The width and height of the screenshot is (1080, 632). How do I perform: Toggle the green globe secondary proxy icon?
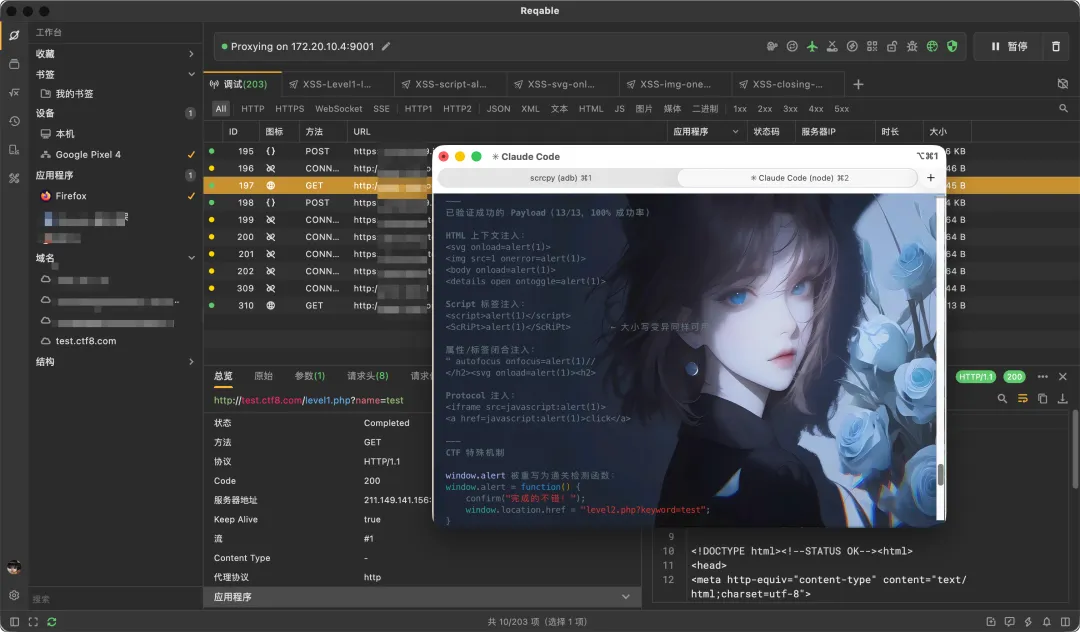click(932, 46)
